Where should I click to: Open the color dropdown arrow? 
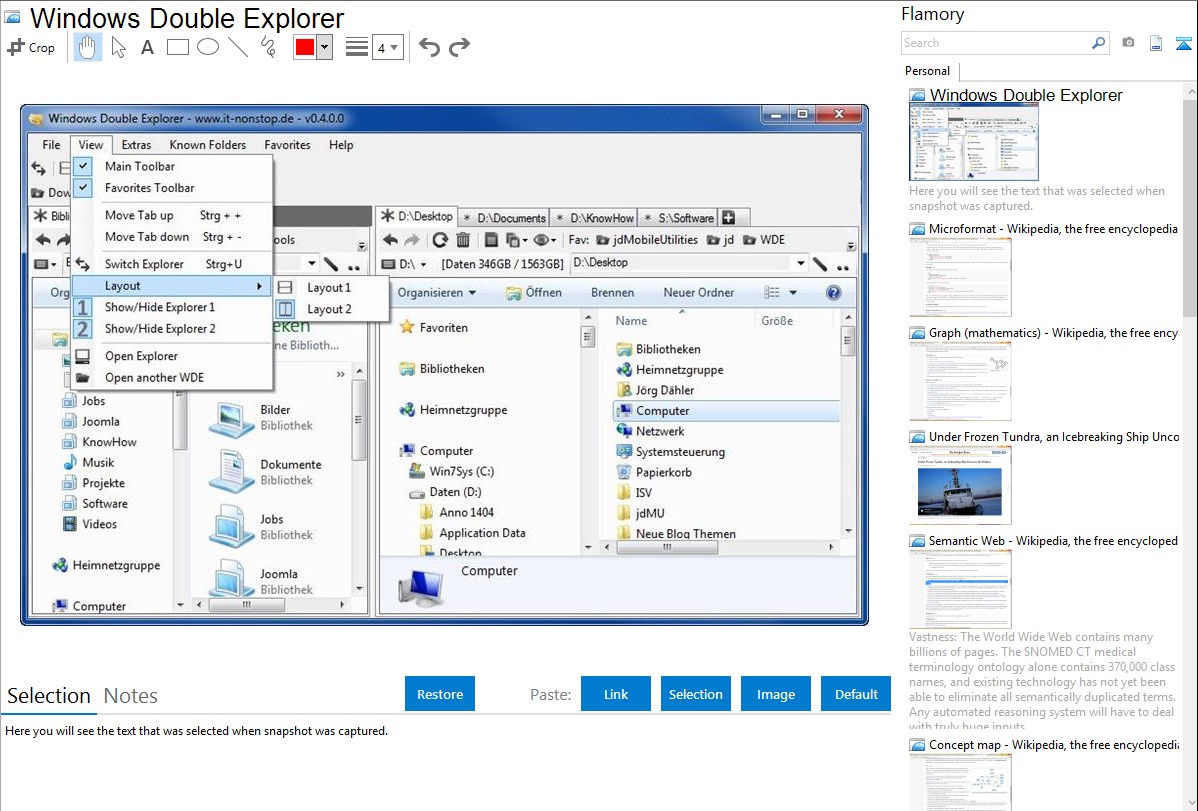coord(324,47)
